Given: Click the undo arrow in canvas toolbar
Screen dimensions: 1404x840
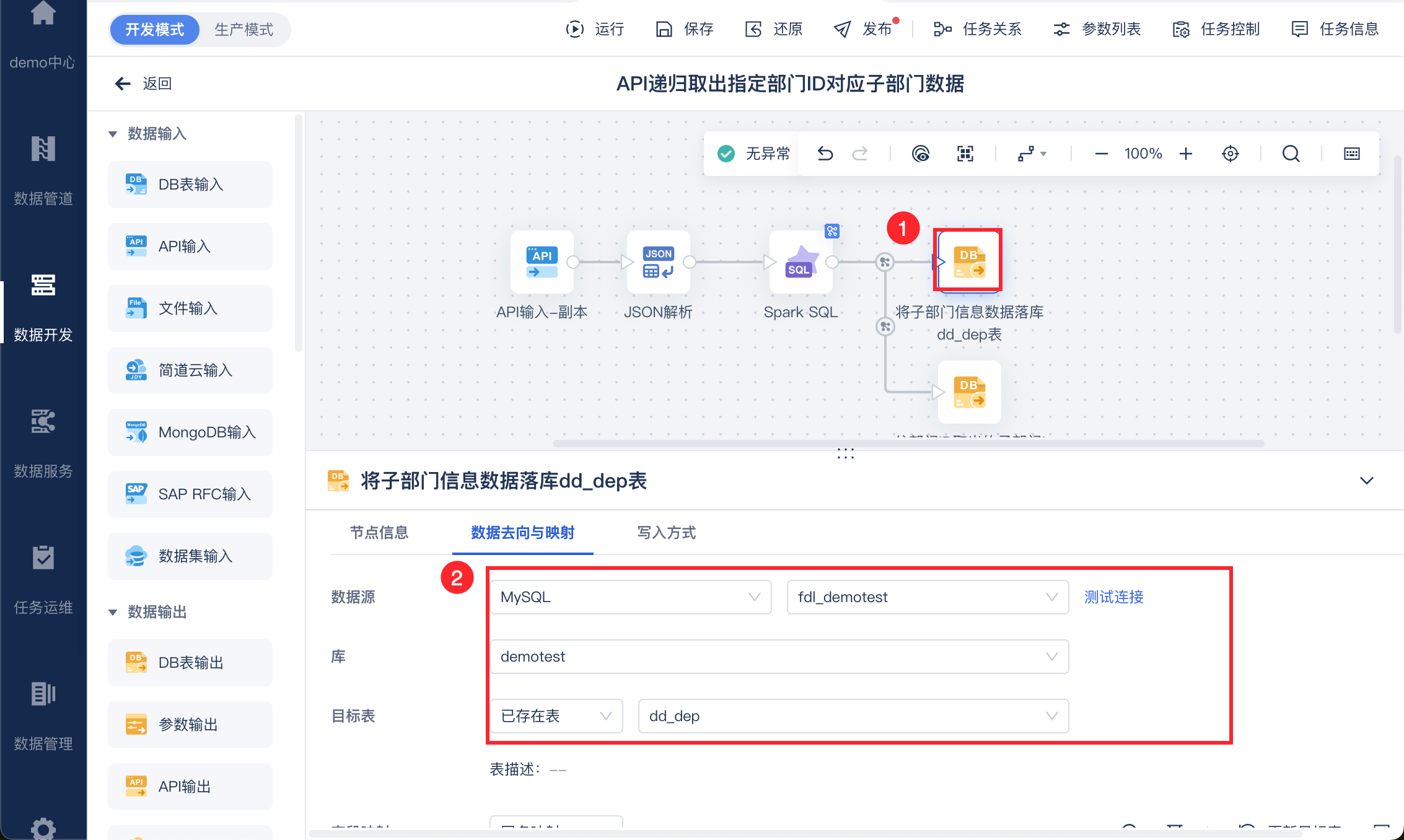Looking at the screenshot, I should point(825,154).
